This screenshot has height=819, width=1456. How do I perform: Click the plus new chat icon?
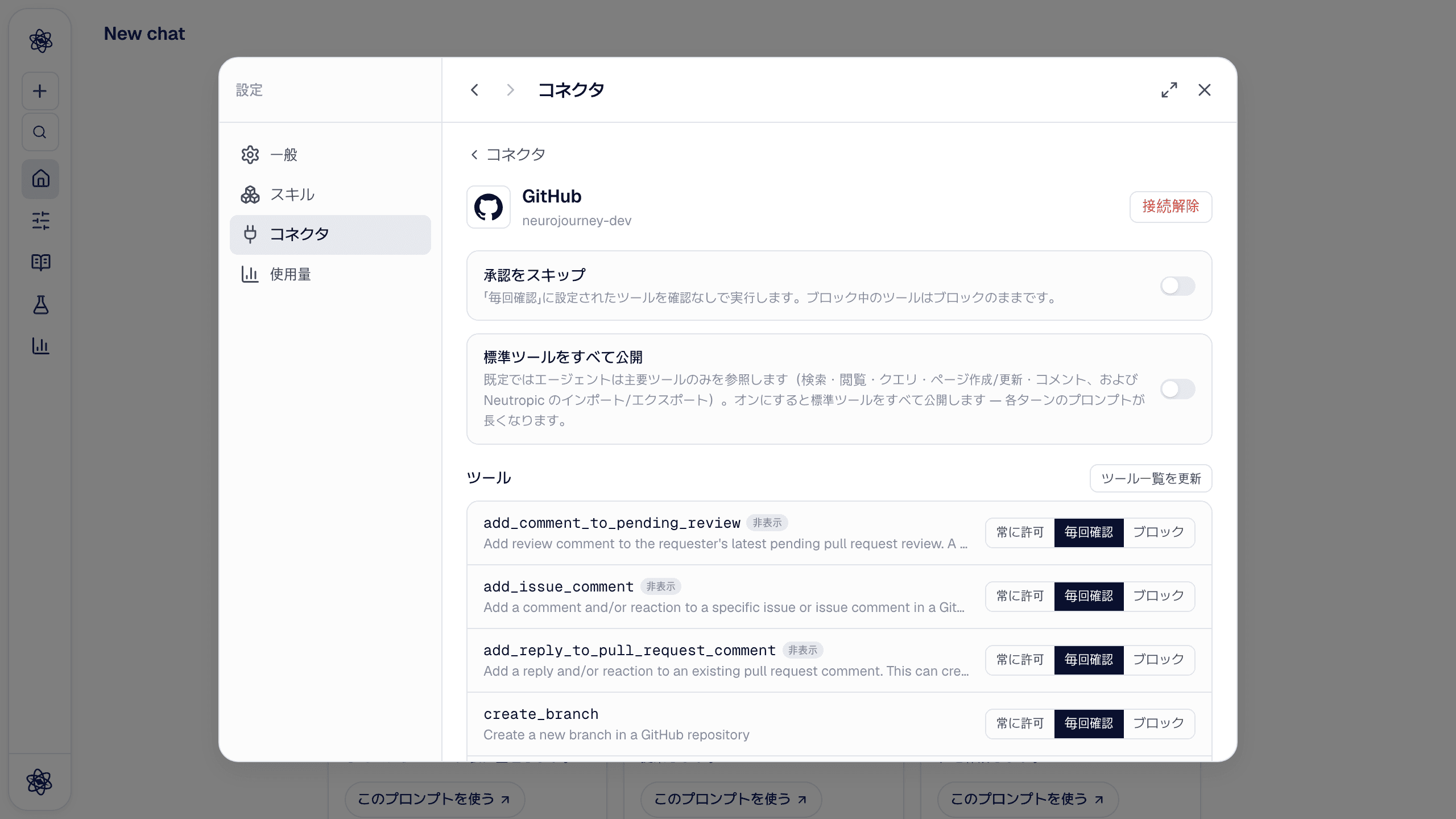tap(40, 91)
